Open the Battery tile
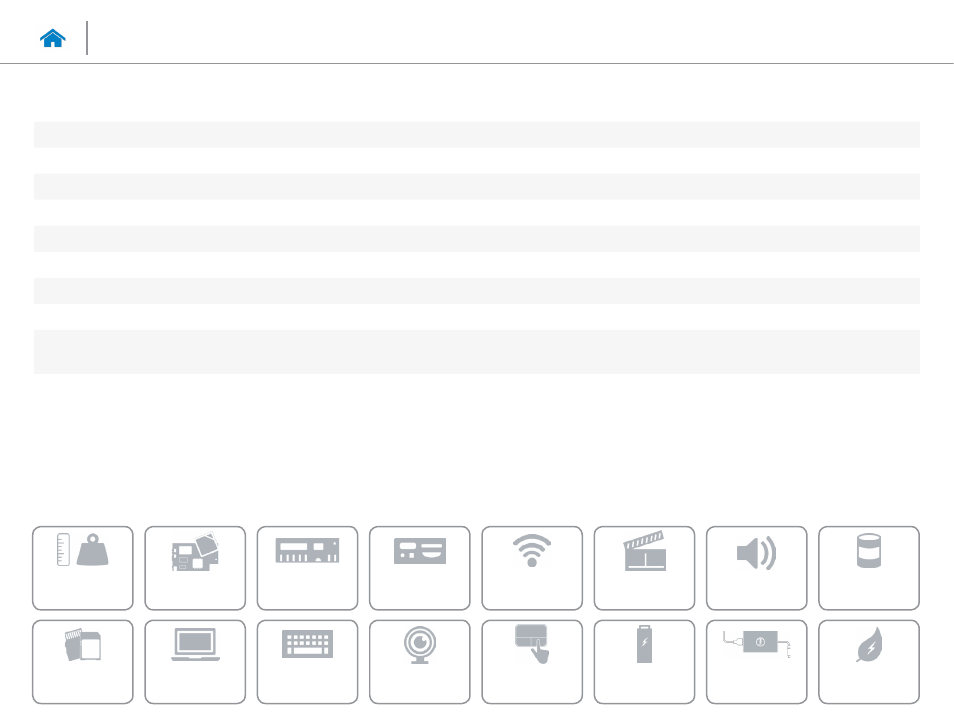The image size is (954, 721). tap(644, 662)
